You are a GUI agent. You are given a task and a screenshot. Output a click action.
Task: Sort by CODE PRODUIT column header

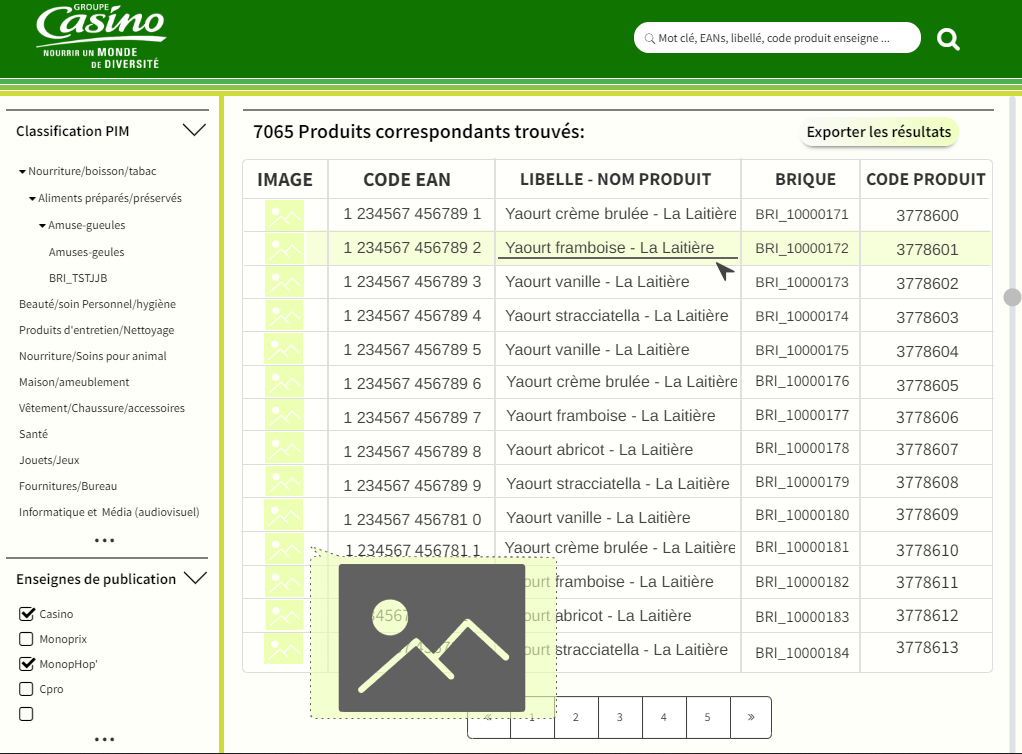click(x=926, y=179)
